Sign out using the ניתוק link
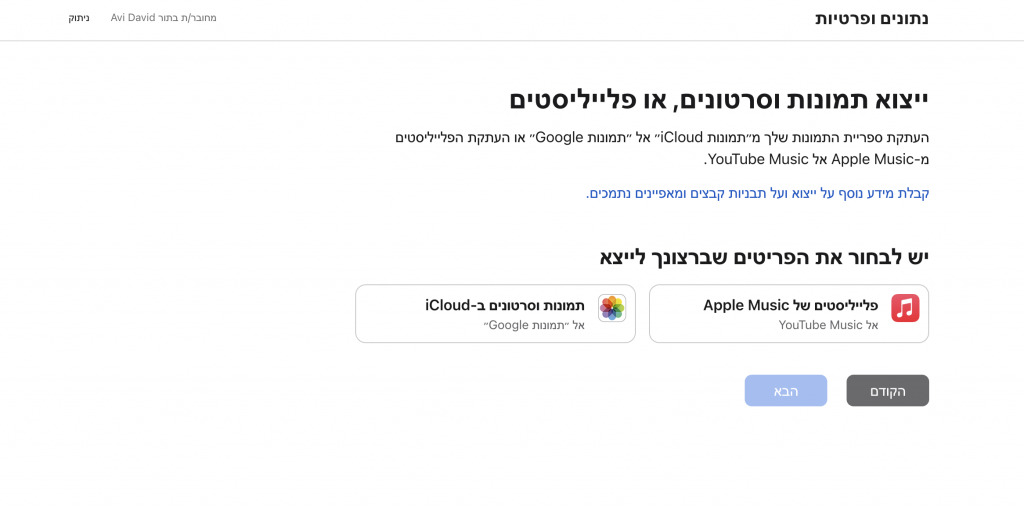 click(79, 18)
